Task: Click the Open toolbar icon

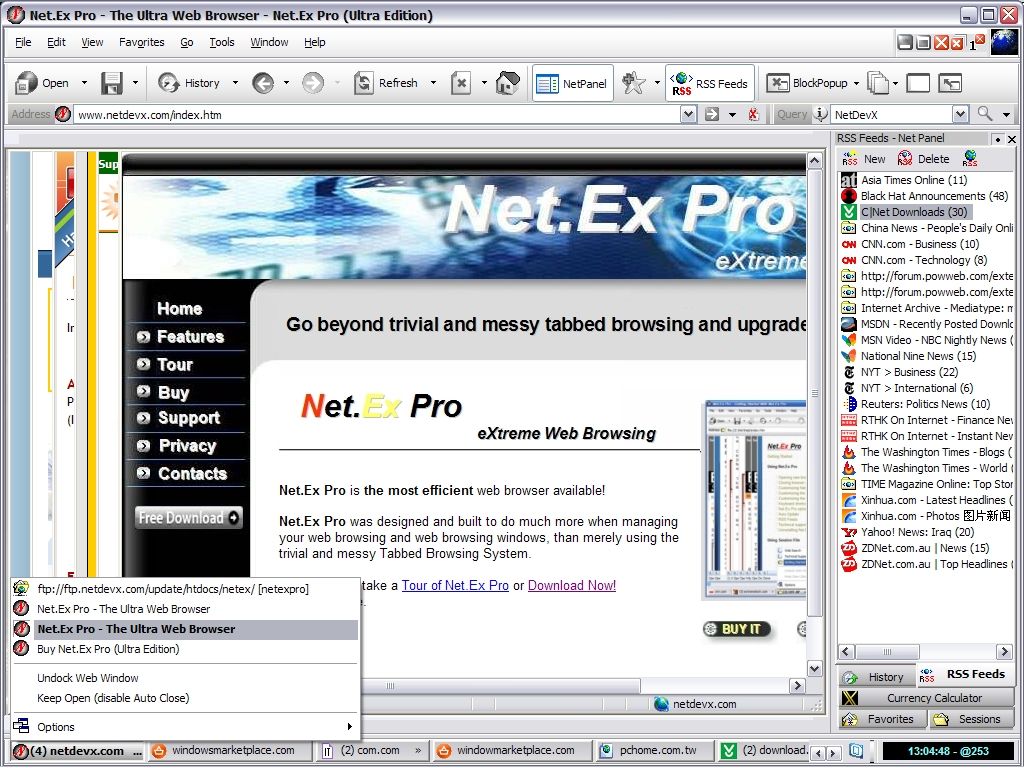Action: point(26,83)
